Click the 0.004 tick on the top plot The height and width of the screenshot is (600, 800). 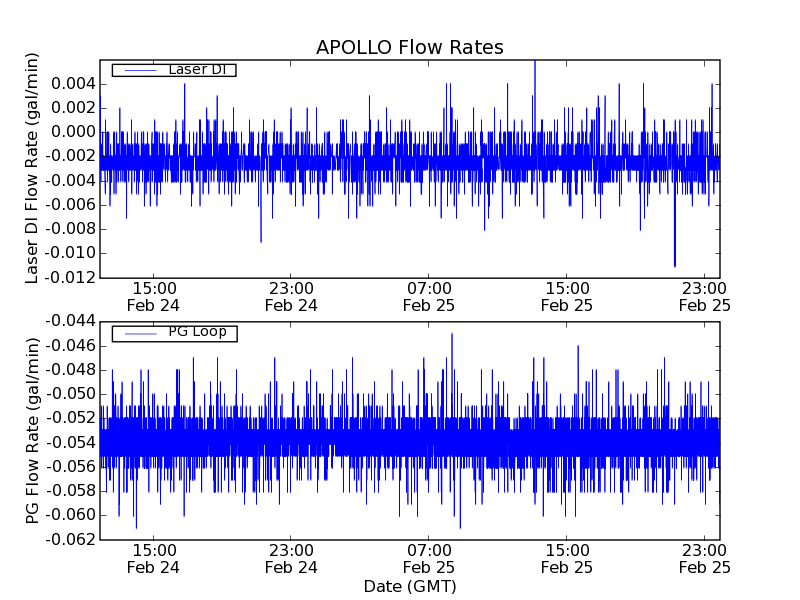click(68, 84)
